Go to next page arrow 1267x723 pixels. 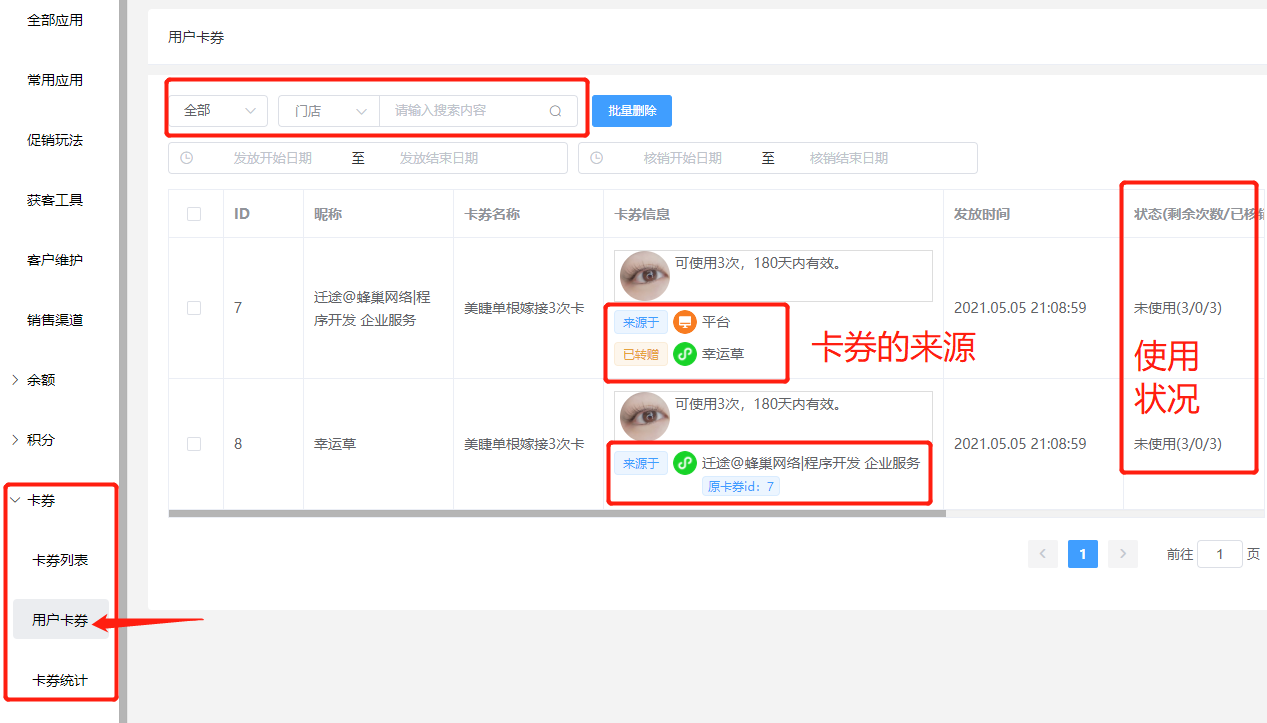pos(1123,554)
